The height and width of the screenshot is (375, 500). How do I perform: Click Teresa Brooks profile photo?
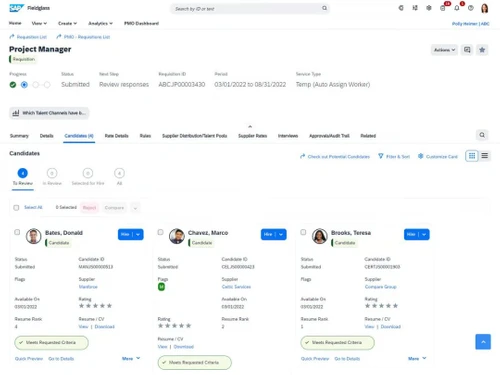click(x=320, y=236)
